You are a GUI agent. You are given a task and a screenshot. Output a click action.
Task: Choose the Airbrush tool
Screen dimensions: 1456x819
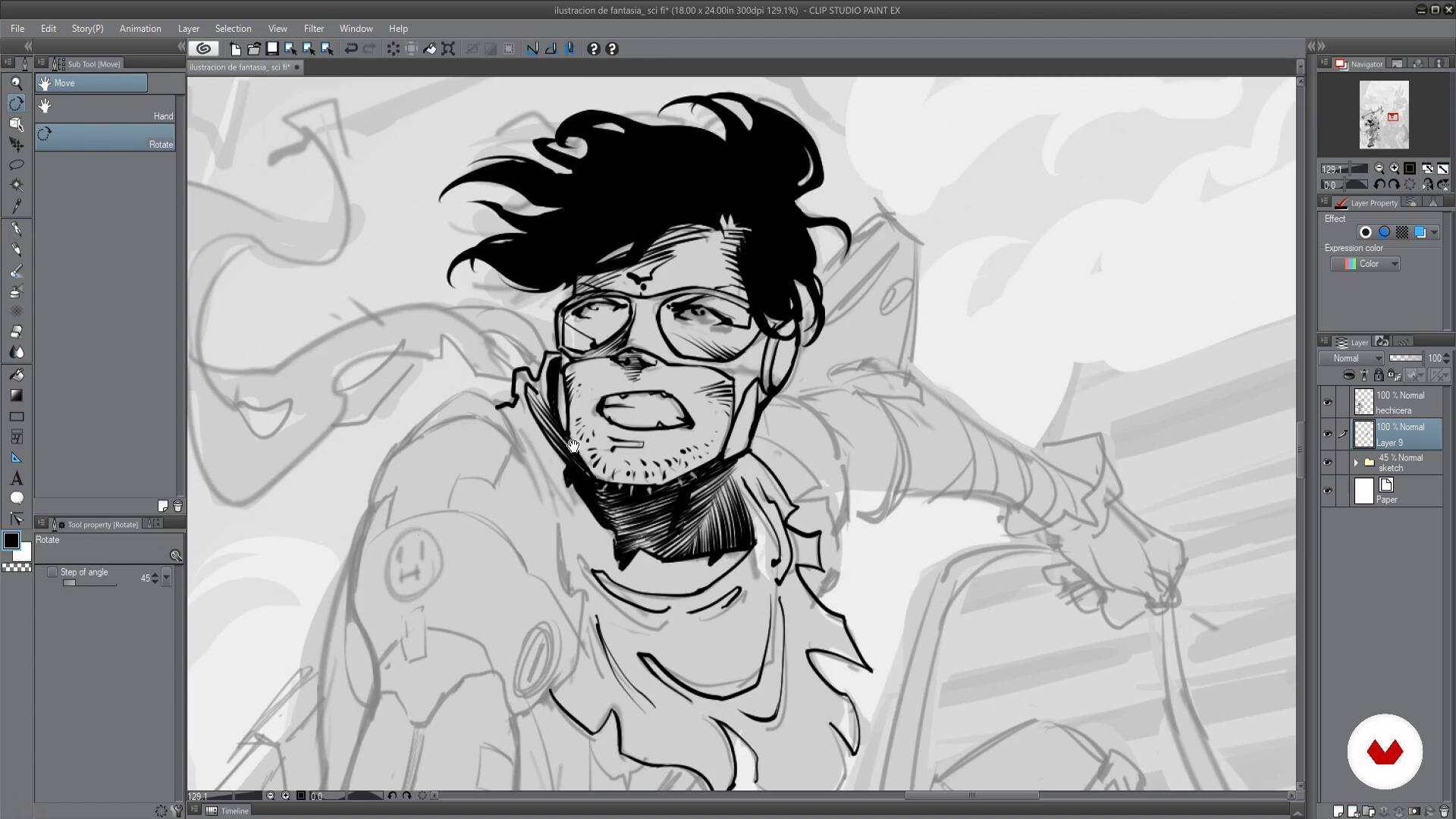coord(16,291)
